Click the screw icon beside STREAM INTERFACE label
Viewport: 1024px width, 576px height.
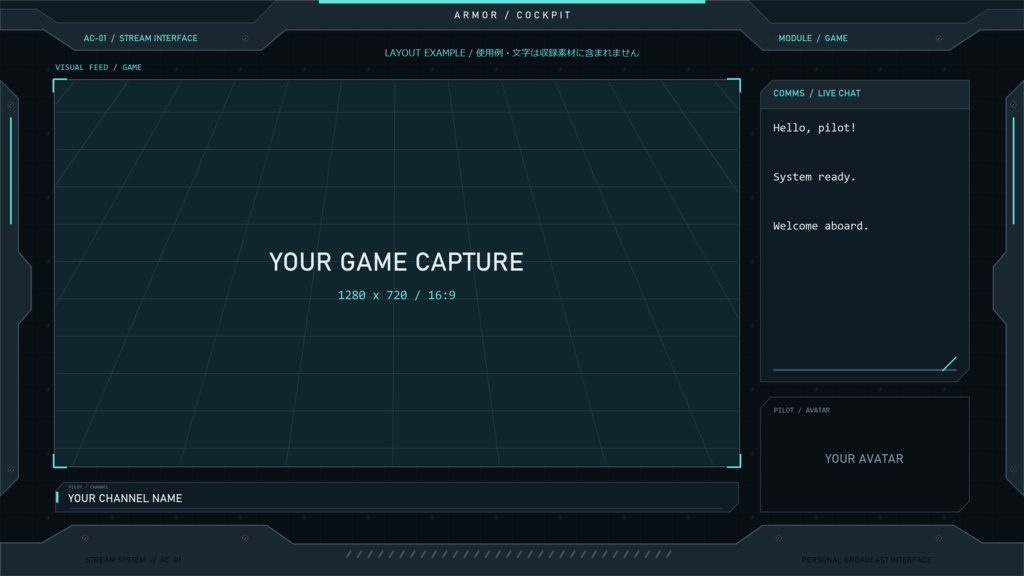click(x=246, y=39)
